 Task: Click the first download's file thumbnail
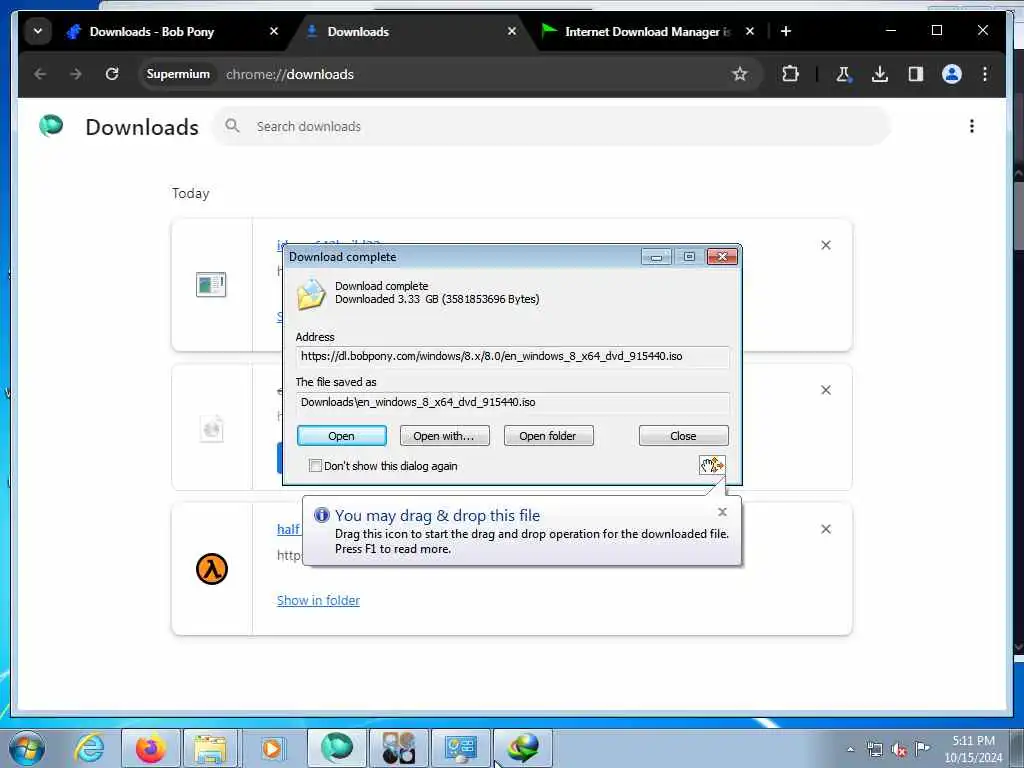(x=211, y=285)
